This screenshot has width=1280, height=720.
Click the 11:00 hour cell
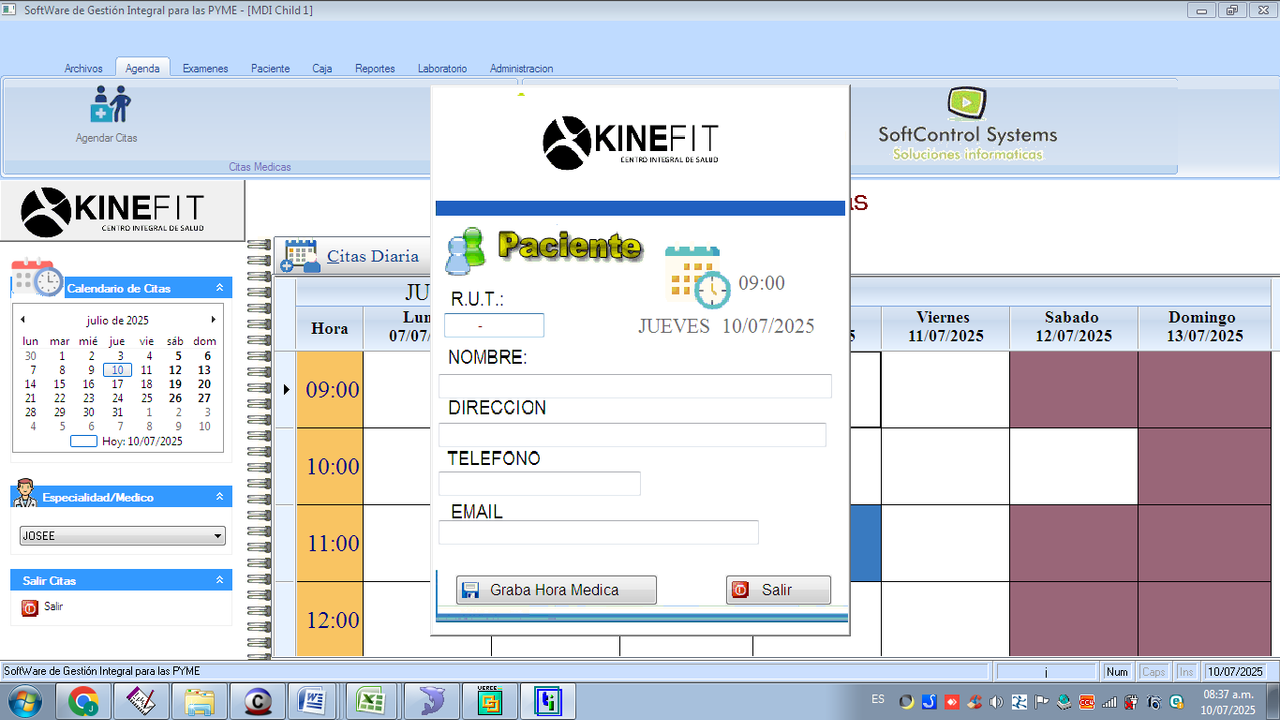click(330, 543)
